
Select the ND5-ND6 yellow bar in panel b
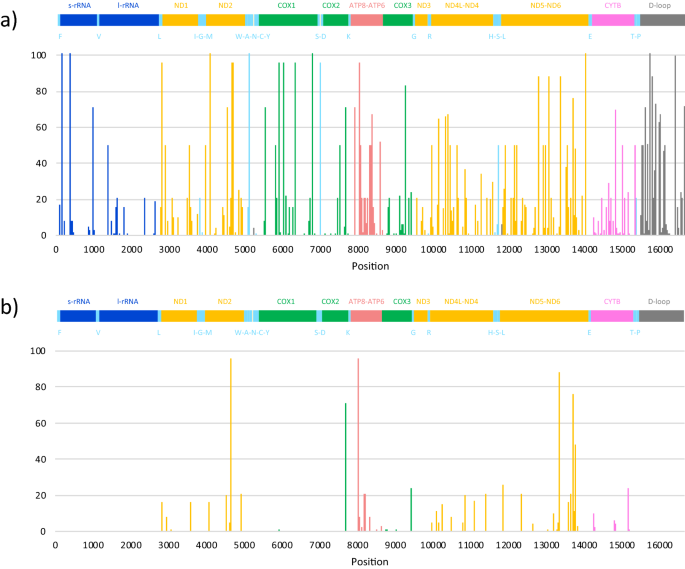543,316
